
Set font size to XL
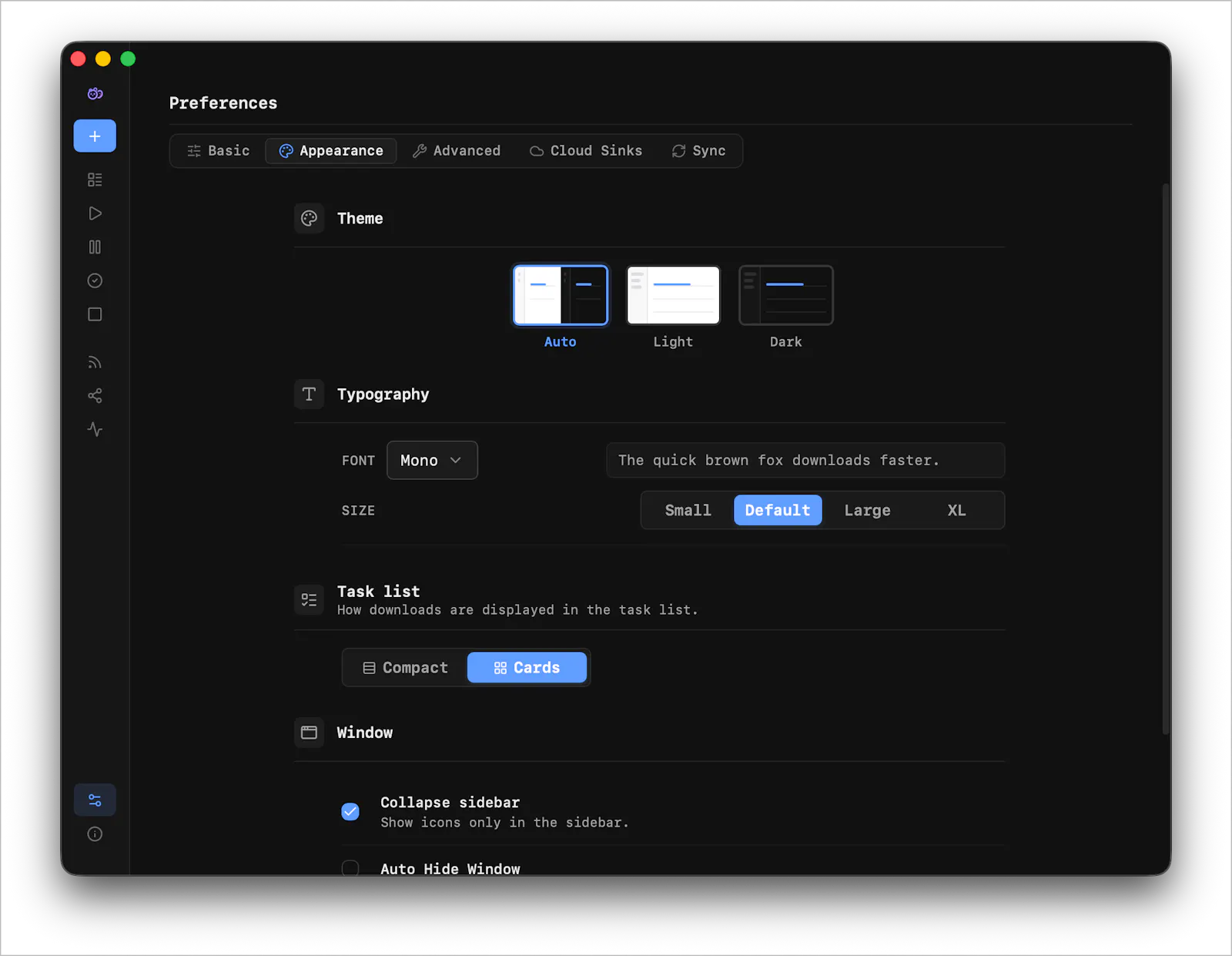coord(956,510)
